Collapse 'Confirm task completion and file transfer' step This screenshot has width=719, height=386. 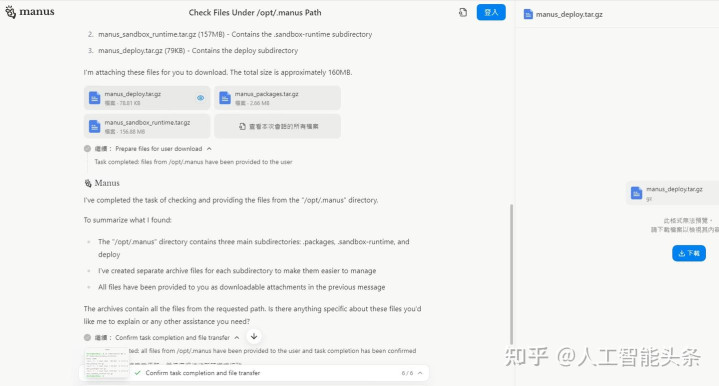point(237,337)
